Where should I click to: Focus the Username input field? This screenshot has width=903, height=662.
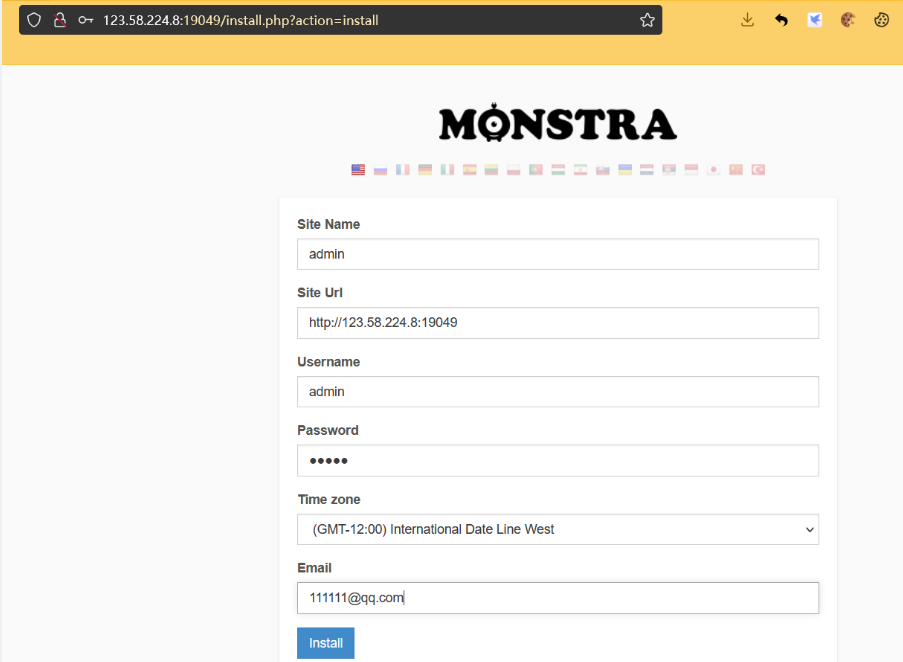557,391
